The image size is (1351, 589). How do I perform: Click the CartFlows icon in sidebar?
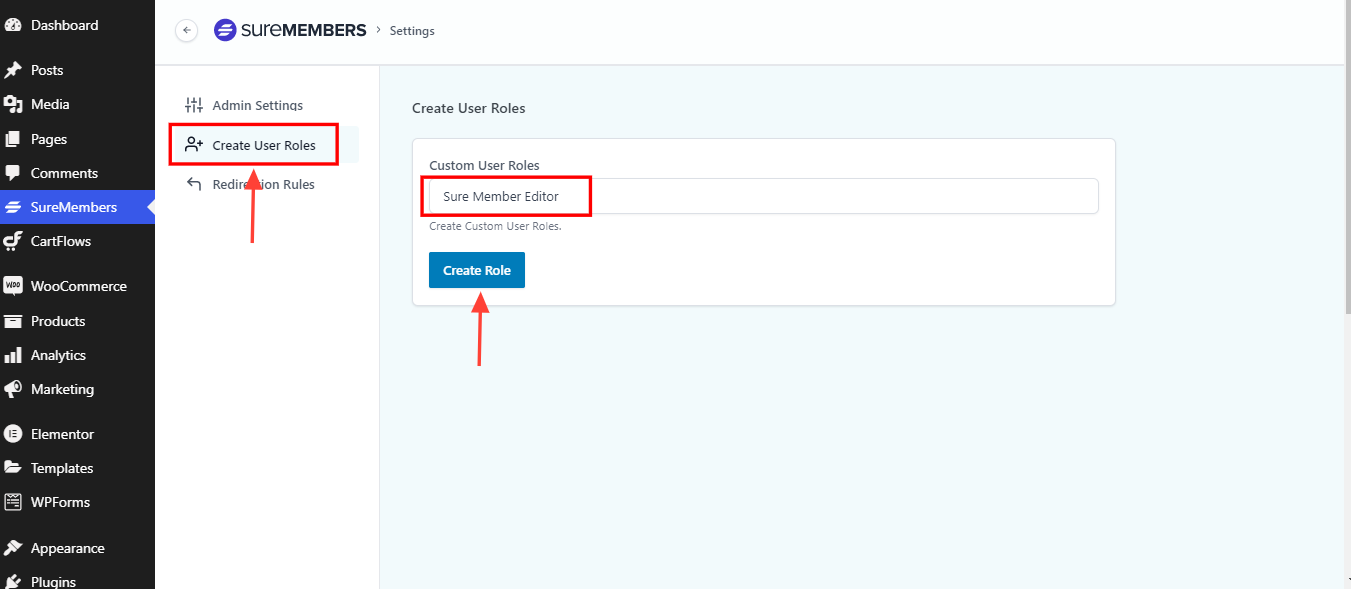(x=13, y=241)
